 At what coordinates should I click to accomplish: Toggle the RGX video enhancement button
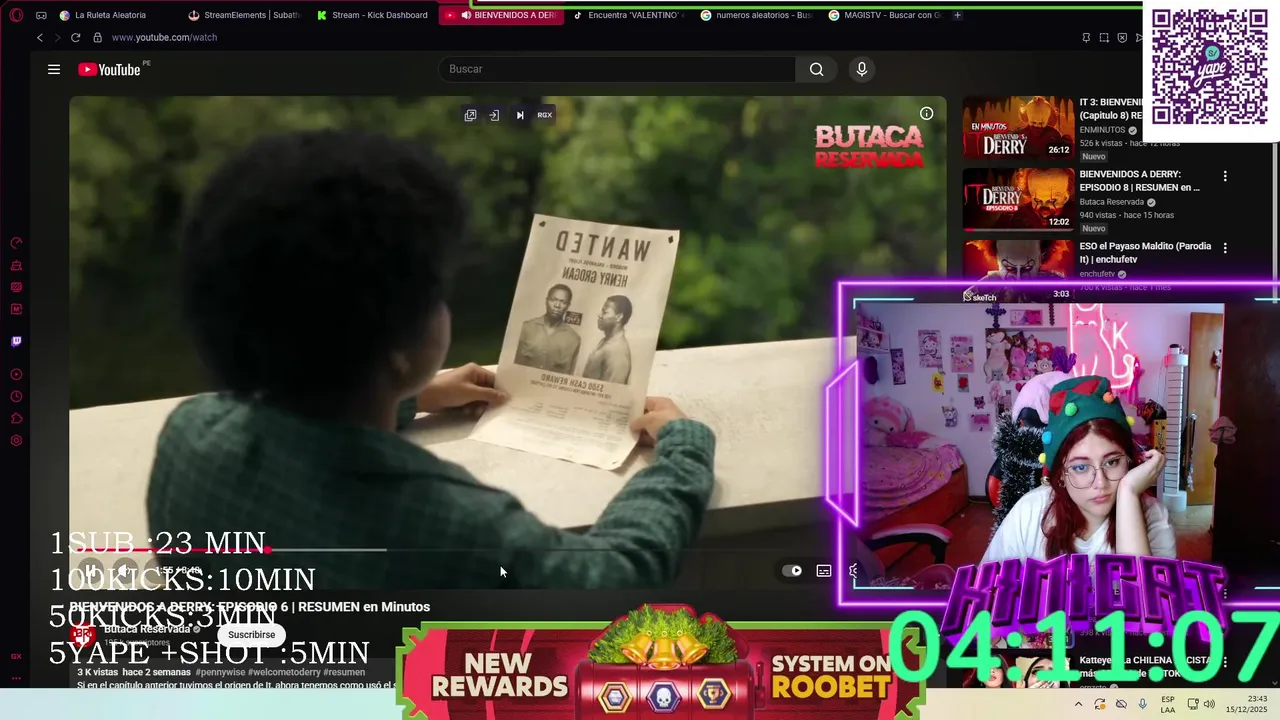(x=544, y=115)
